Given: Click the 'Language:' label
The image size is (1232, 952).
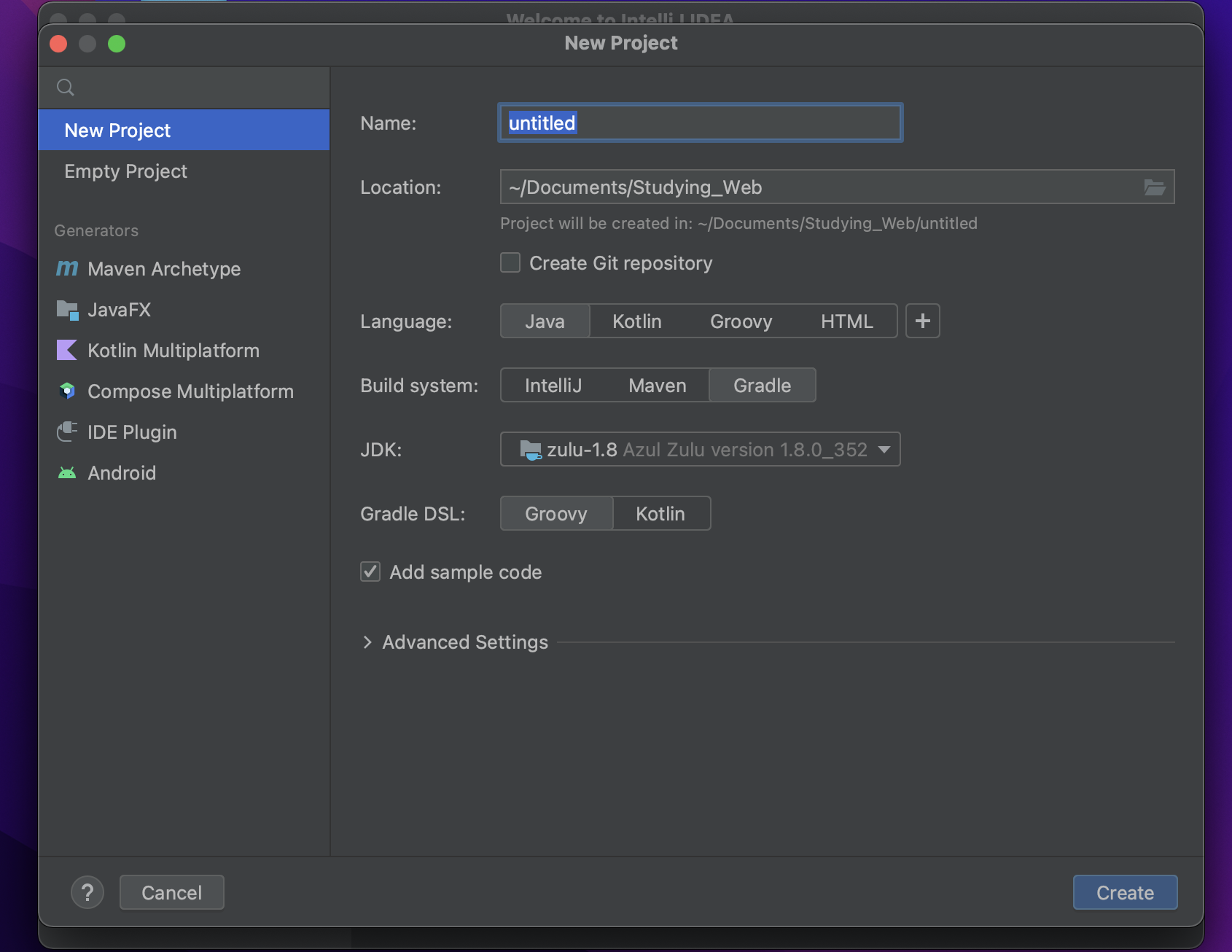Looking at the screenshot, I should click(x=406, y=321).
